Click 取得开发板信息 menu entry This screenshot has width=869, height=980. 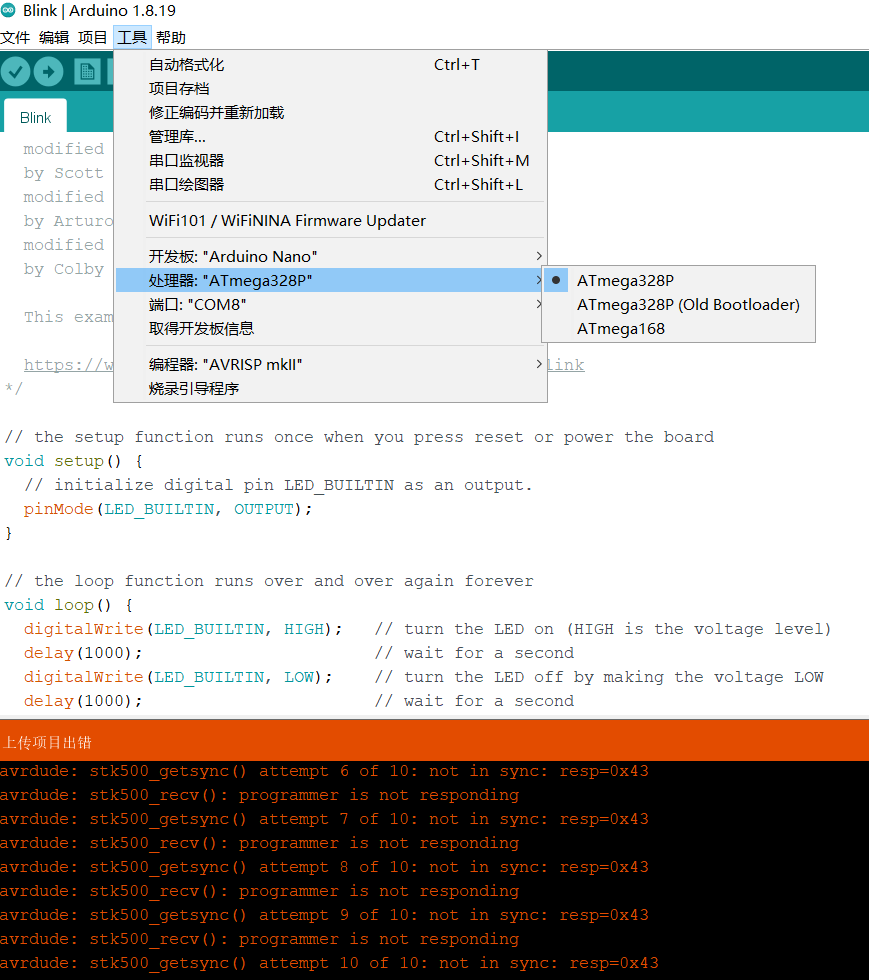point(330,328)
